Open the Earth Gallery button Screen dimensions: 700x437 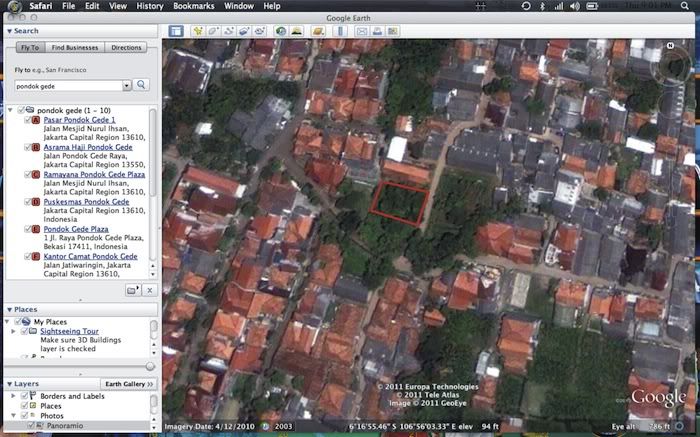[x=129, y=384]
